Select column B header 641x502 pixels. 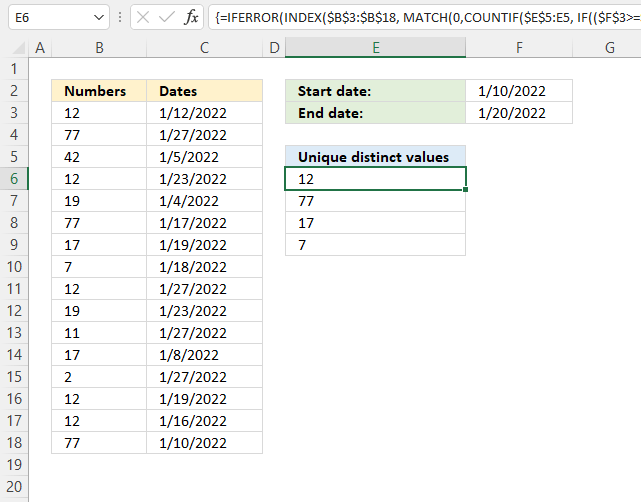pos(99,48)
